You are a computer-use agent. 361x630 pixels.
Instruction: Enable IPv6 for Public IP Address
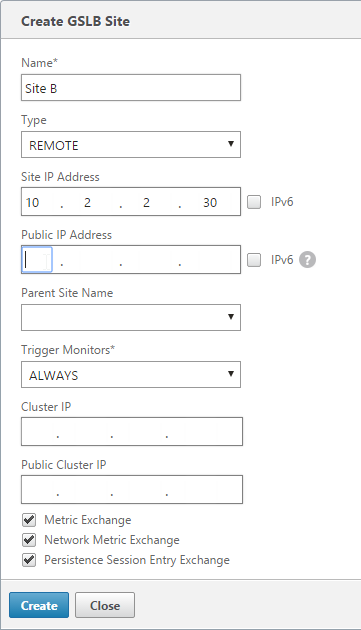pyautogui.click(x=254, y=260)
